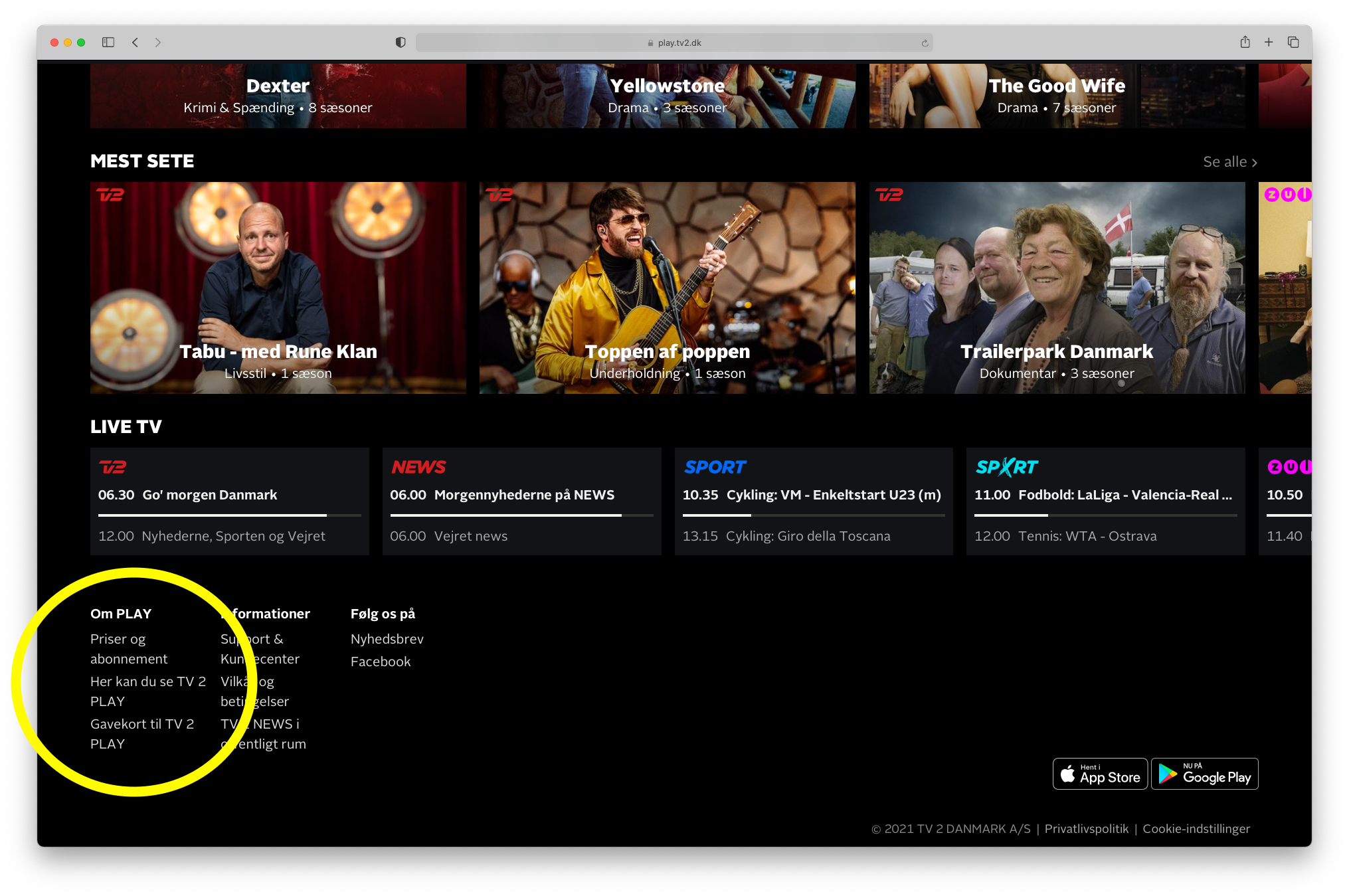Open the privacy shield report icon
The image size is (1349, 896).
tap(401, 43)
